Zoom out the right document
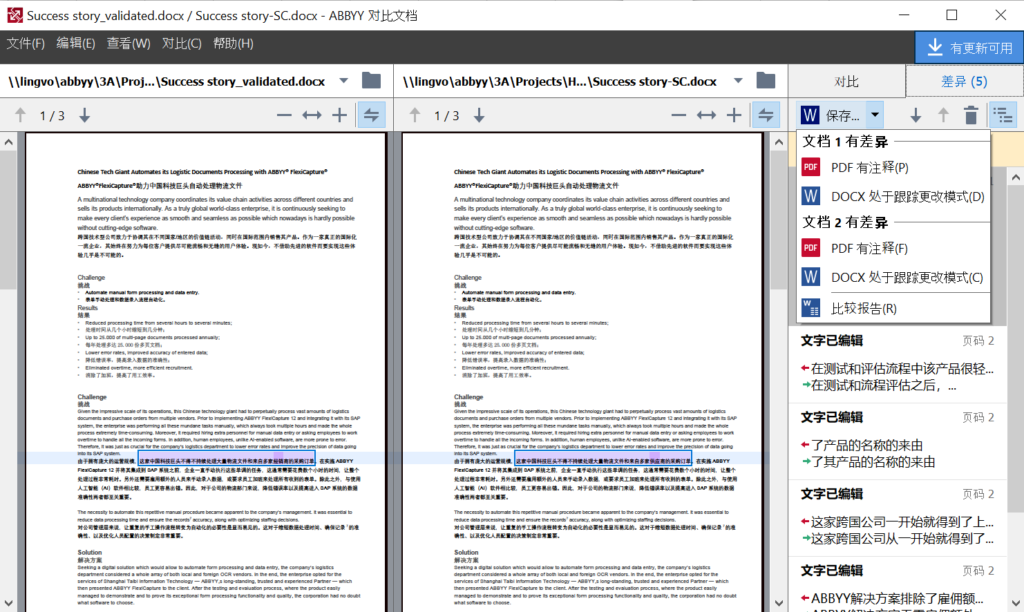 pos(678,116)
